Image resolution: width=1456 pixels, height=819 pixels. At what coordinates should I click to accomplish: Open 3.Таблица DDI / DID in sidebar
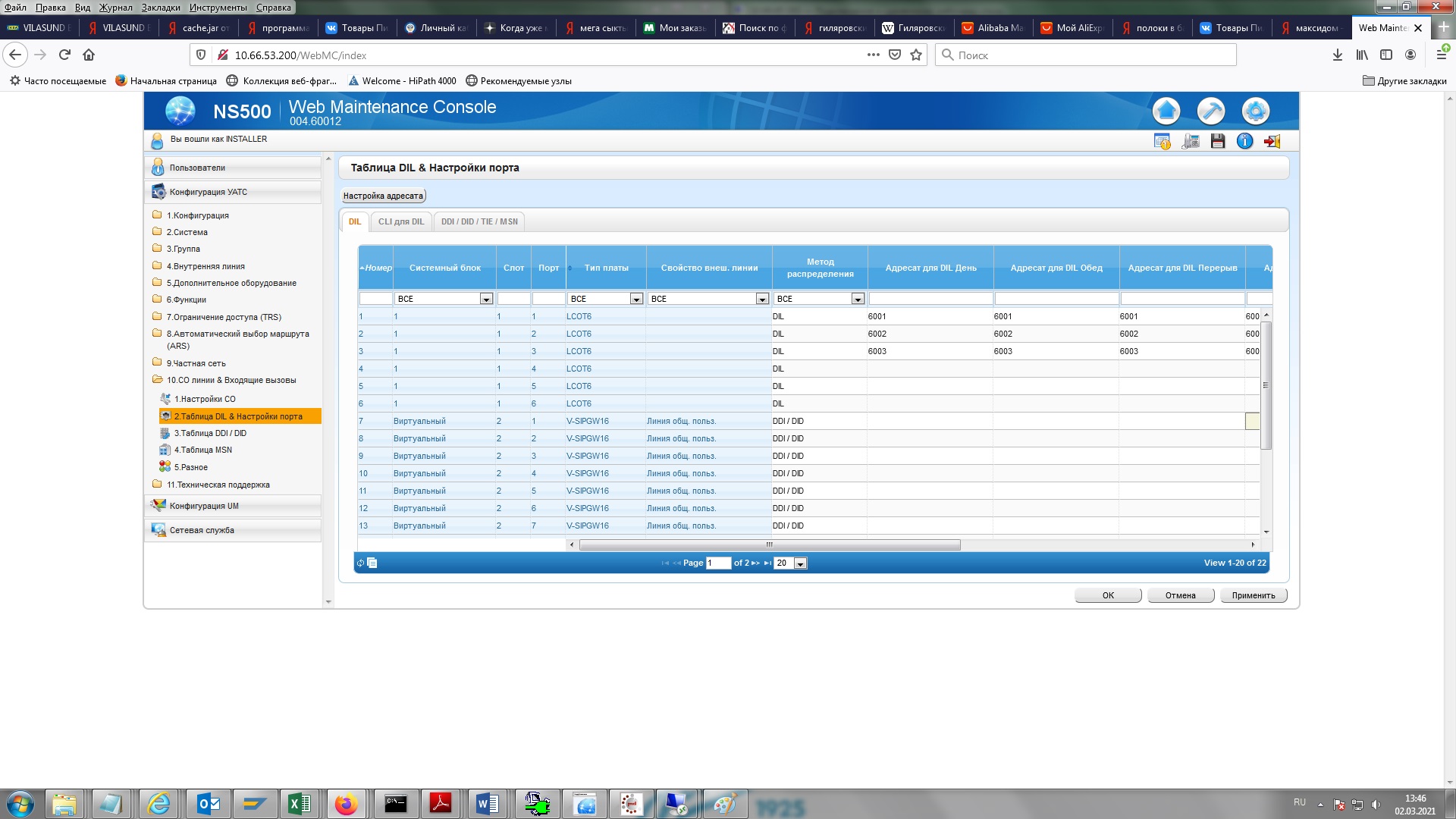pyautogui.click(x=210, y=433)
